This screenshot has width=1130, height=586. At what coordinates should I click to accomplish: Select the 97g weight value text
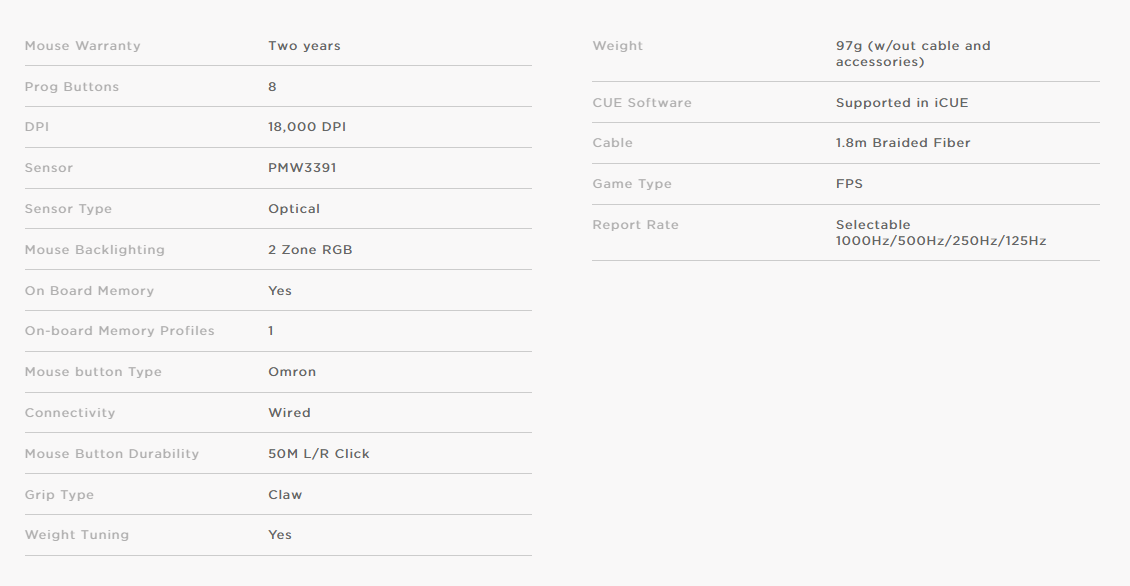pos(913,53)
